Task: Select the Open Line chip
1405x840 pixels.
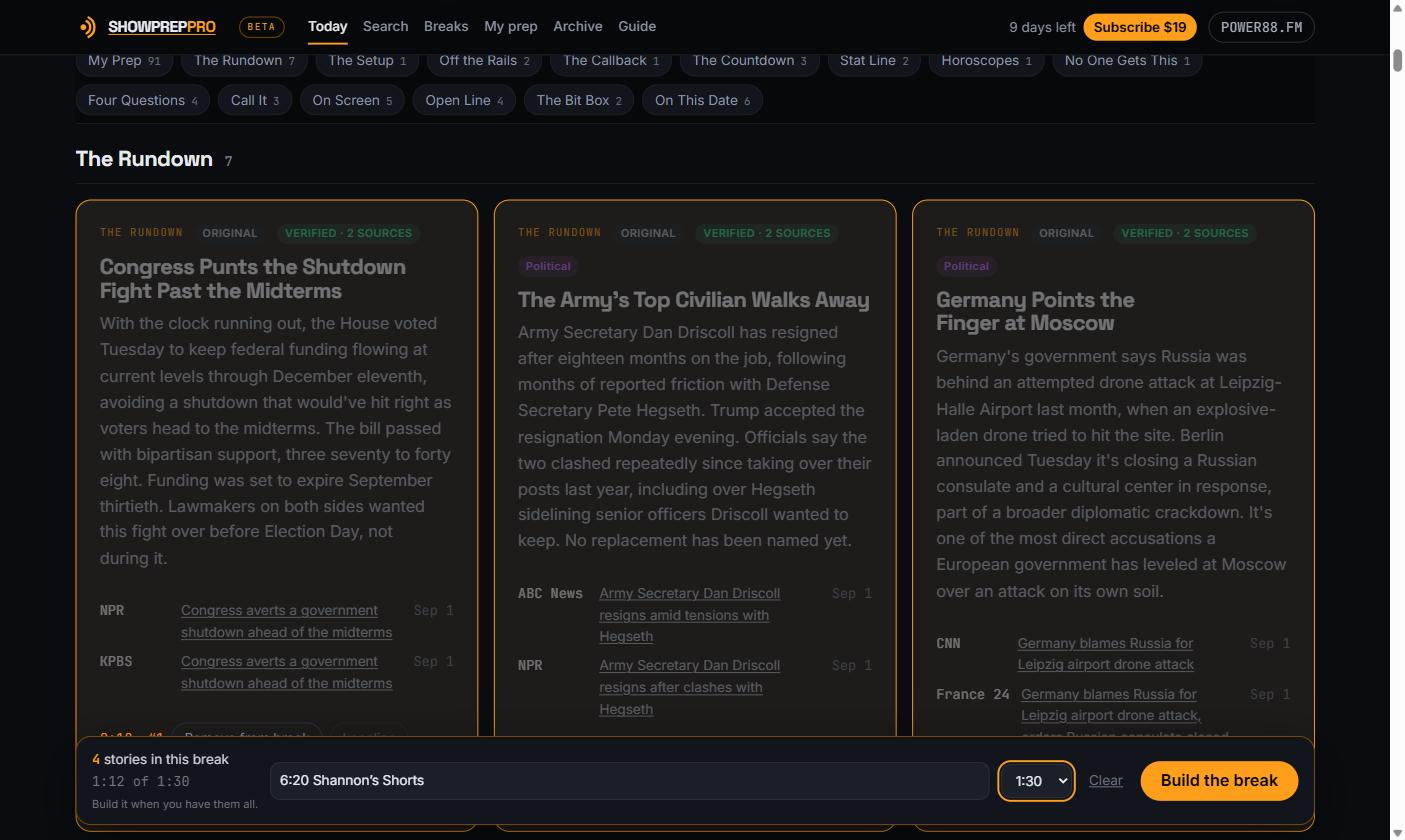Action: [x=464, y=100]
